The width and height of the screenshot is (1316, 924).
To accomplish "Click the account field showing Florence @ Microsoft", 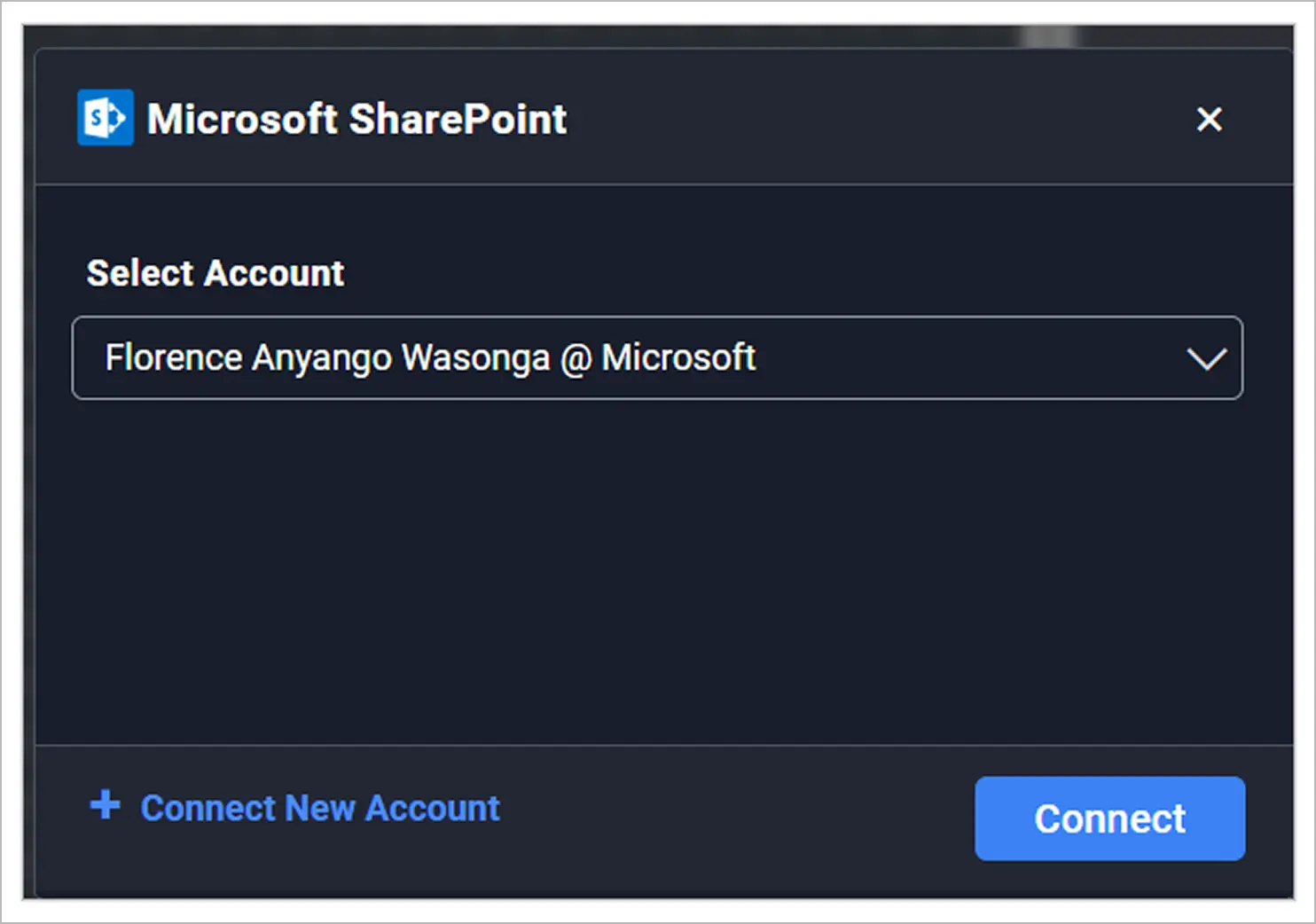I will 658,358.
